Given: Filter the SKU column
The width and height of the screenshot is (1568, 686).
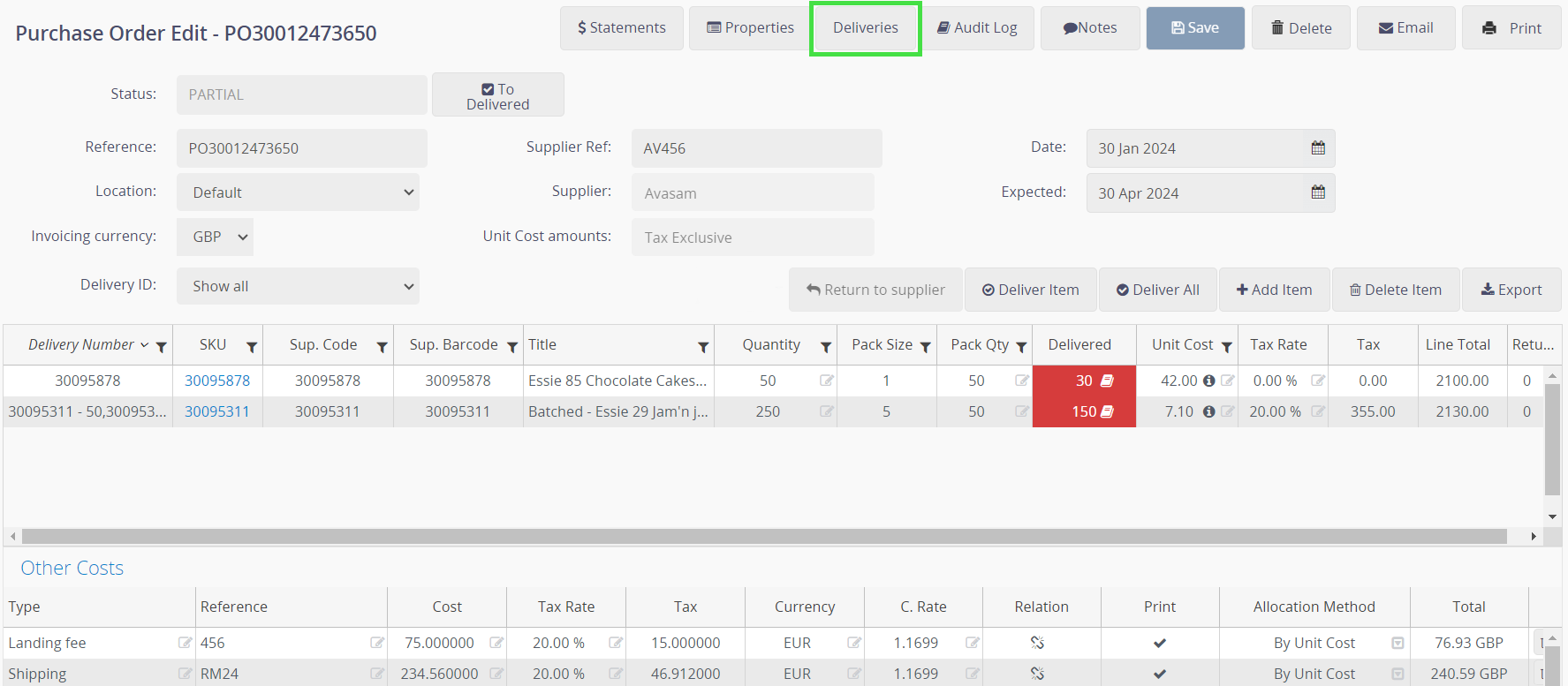Looking at the screenshot, I should [x=252, y=347].
